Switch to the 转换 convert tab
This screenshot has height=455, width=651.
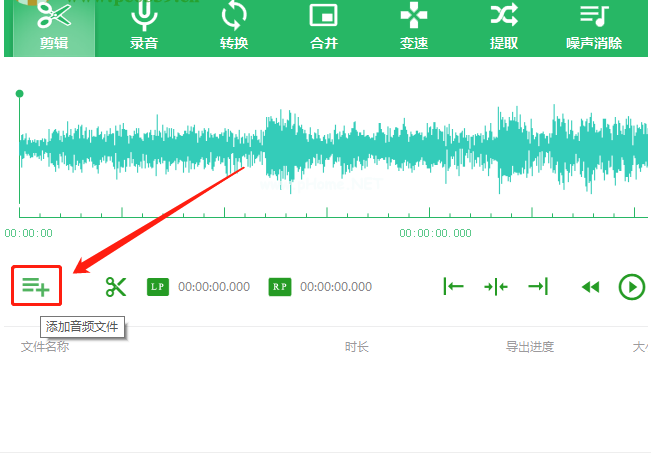tap(234, 27)
